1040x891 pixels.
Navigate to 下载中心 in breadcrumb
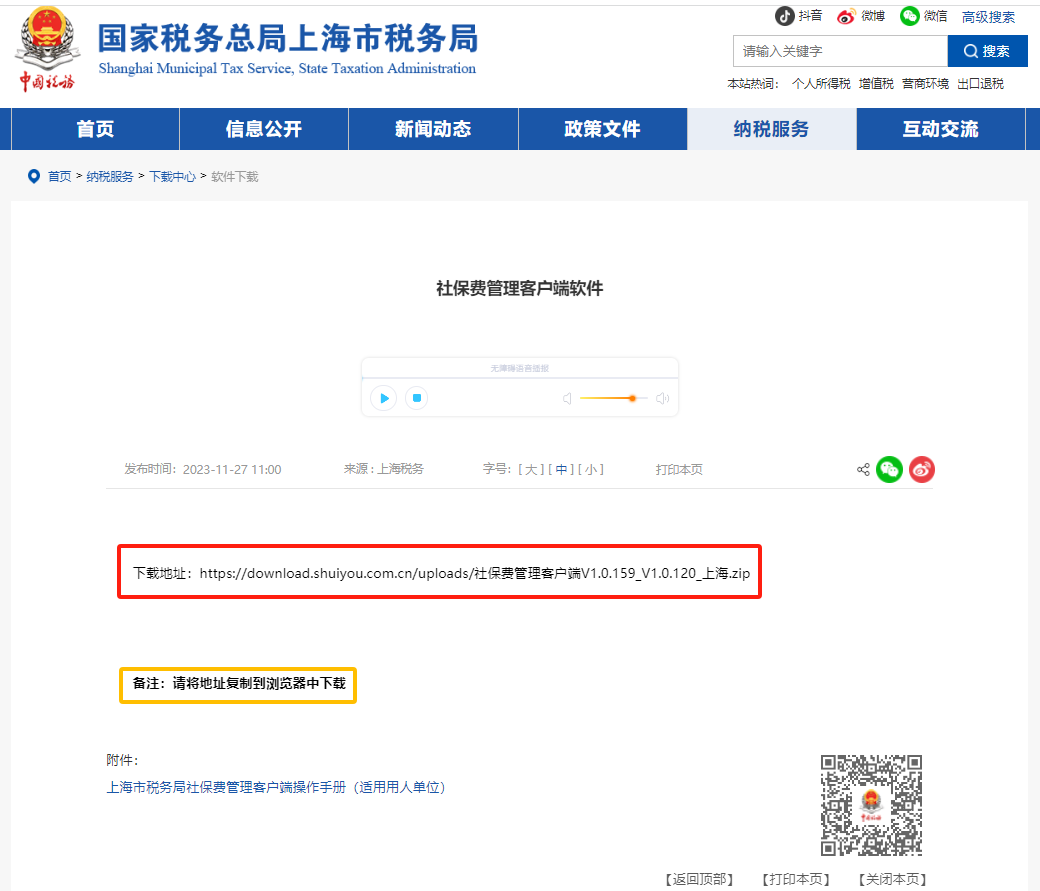172,177
